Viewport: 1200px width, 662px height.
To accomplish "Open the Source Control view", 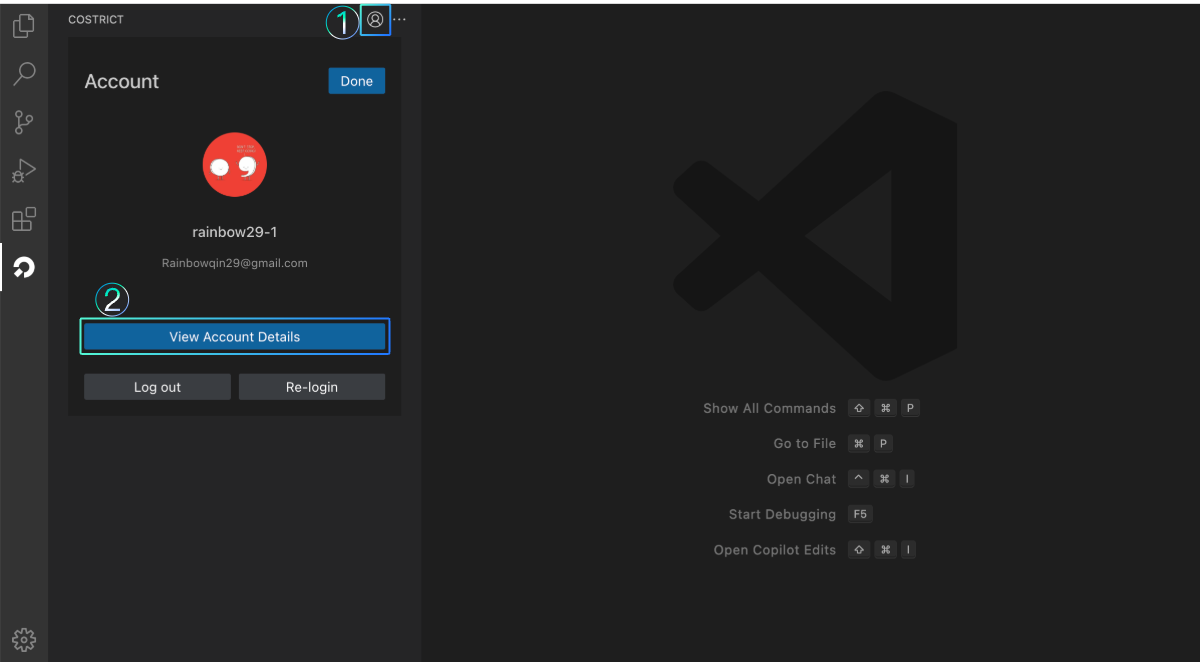I will (x=24, y=121).
